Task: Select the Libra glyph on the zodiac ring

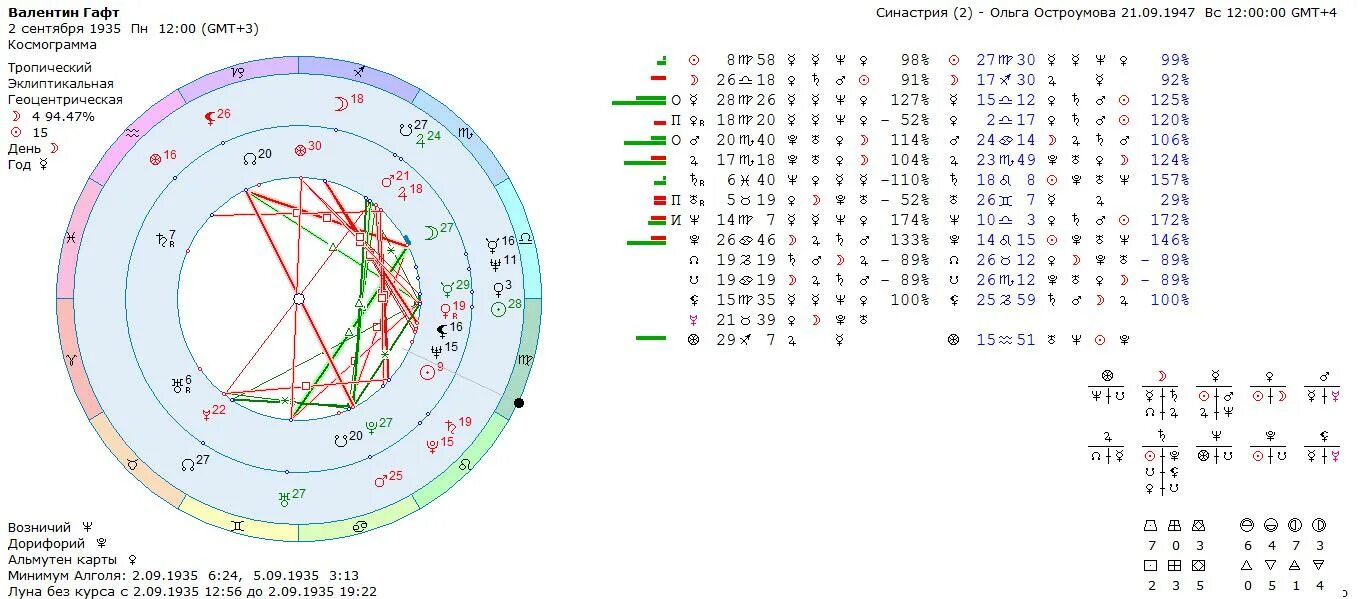Action: (526, 238)
